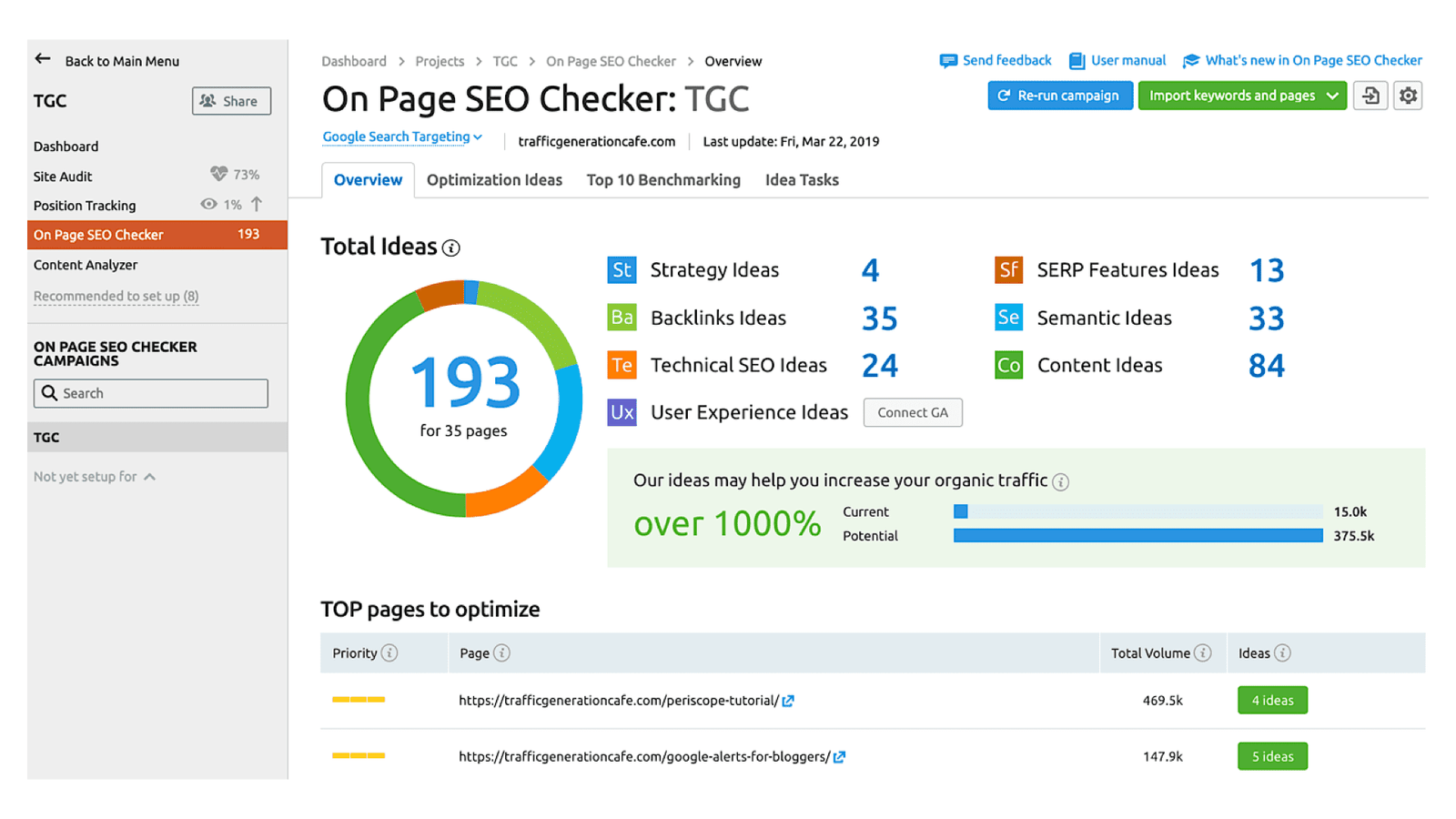The image size is (1456, 819).
Task: Open the Top 10 Benchmarking tab
Action: click(663, 179)
